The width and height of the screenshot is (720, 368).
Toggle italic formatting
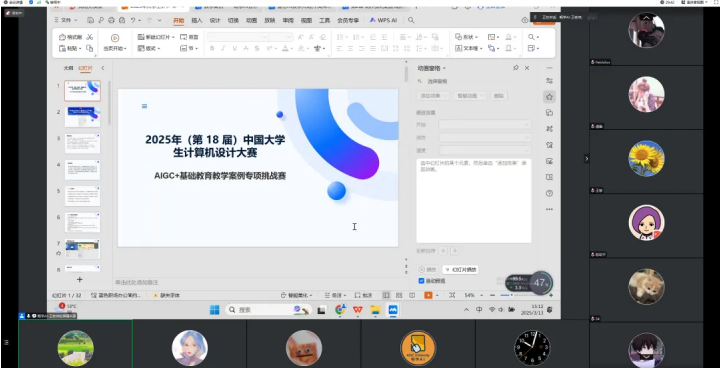pos(223,48)
